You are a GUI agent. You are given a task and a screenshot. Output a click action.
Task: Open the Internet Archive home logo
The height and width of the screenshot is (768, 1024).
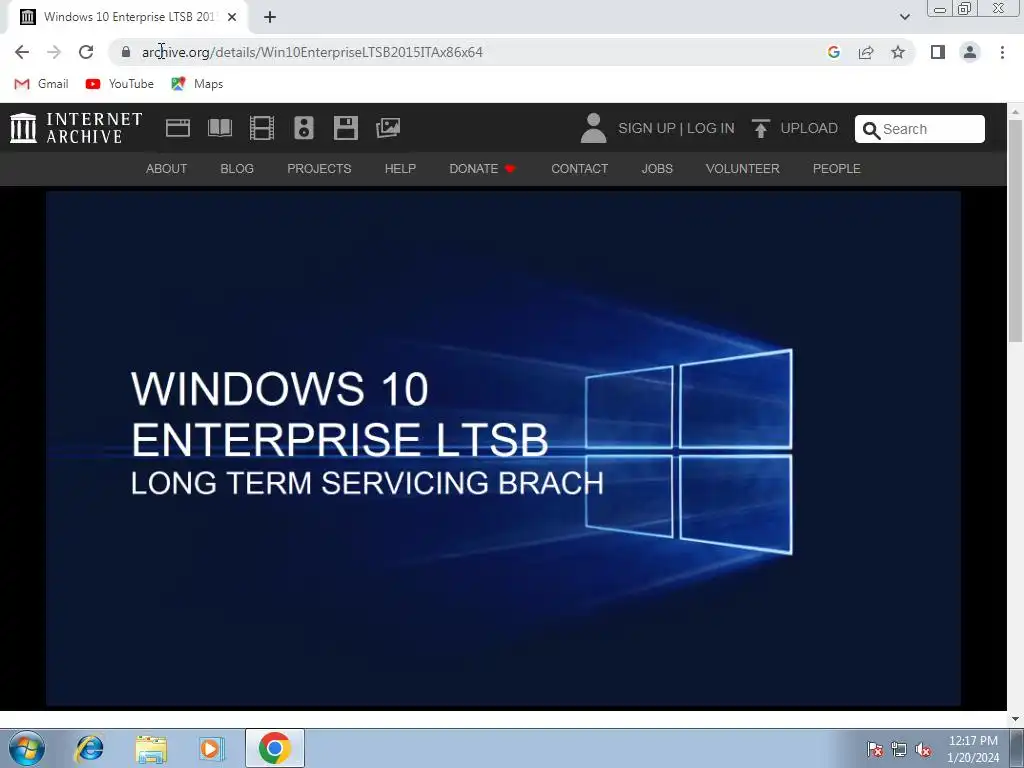pos(76,128)
